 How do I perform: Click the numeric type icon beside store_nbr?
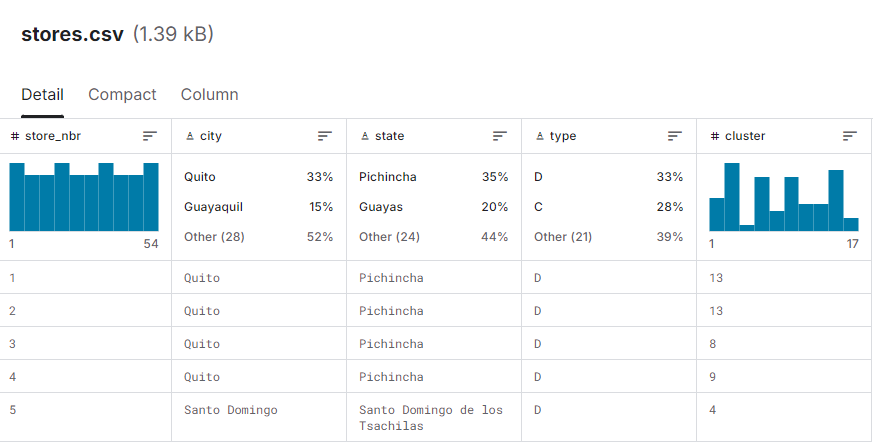15,136
